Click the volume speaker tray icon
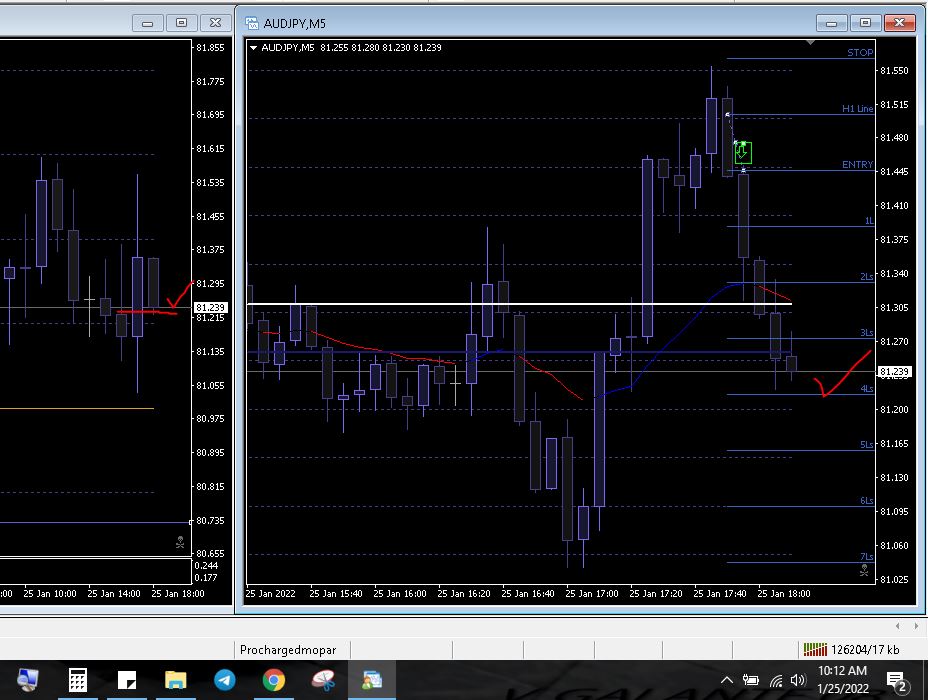928x700 pixels. (797, 681)
